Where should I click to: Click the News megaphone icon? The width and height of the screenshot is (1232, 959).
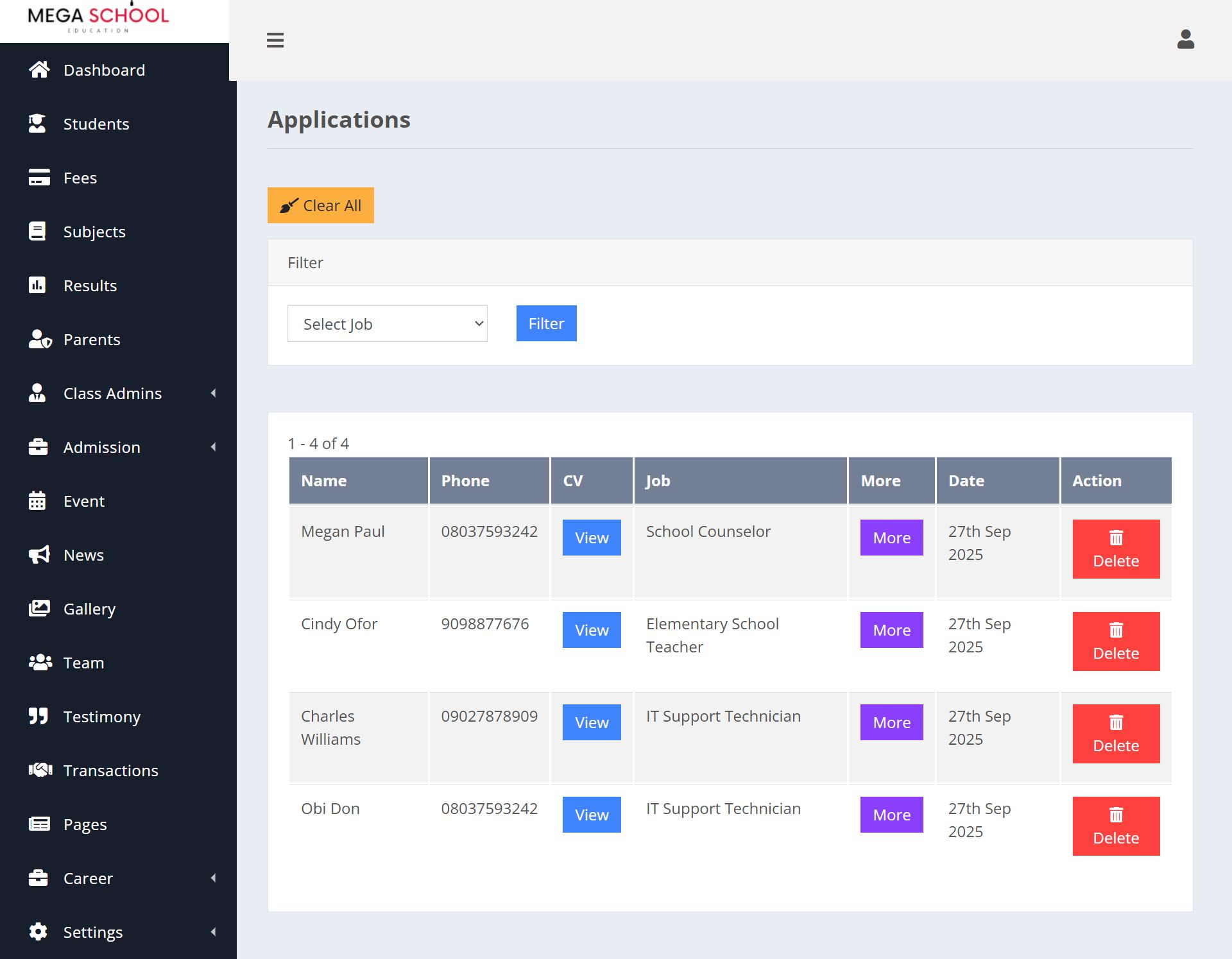pyautogui.click(x=38, y=555)
